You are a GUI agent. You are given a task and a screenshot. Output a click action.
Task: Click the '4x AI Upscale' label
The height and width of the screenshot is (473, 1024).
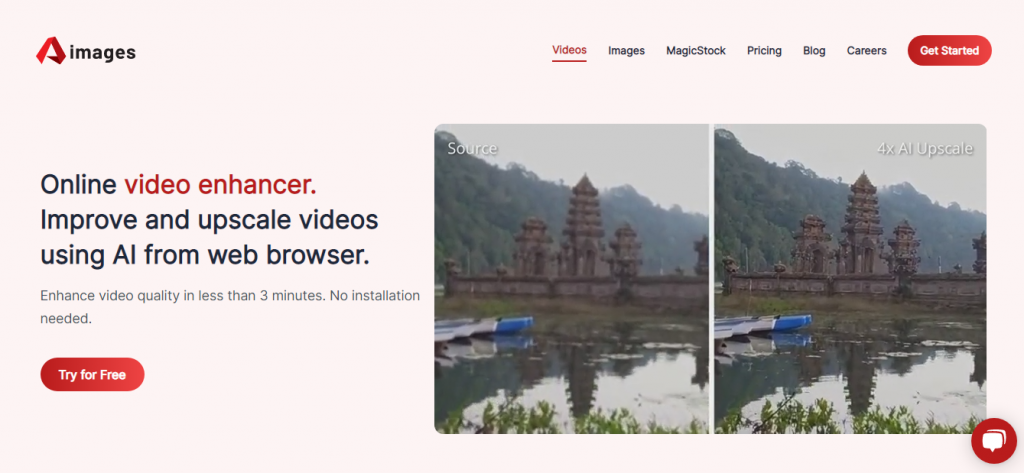(x=925, y=149)
